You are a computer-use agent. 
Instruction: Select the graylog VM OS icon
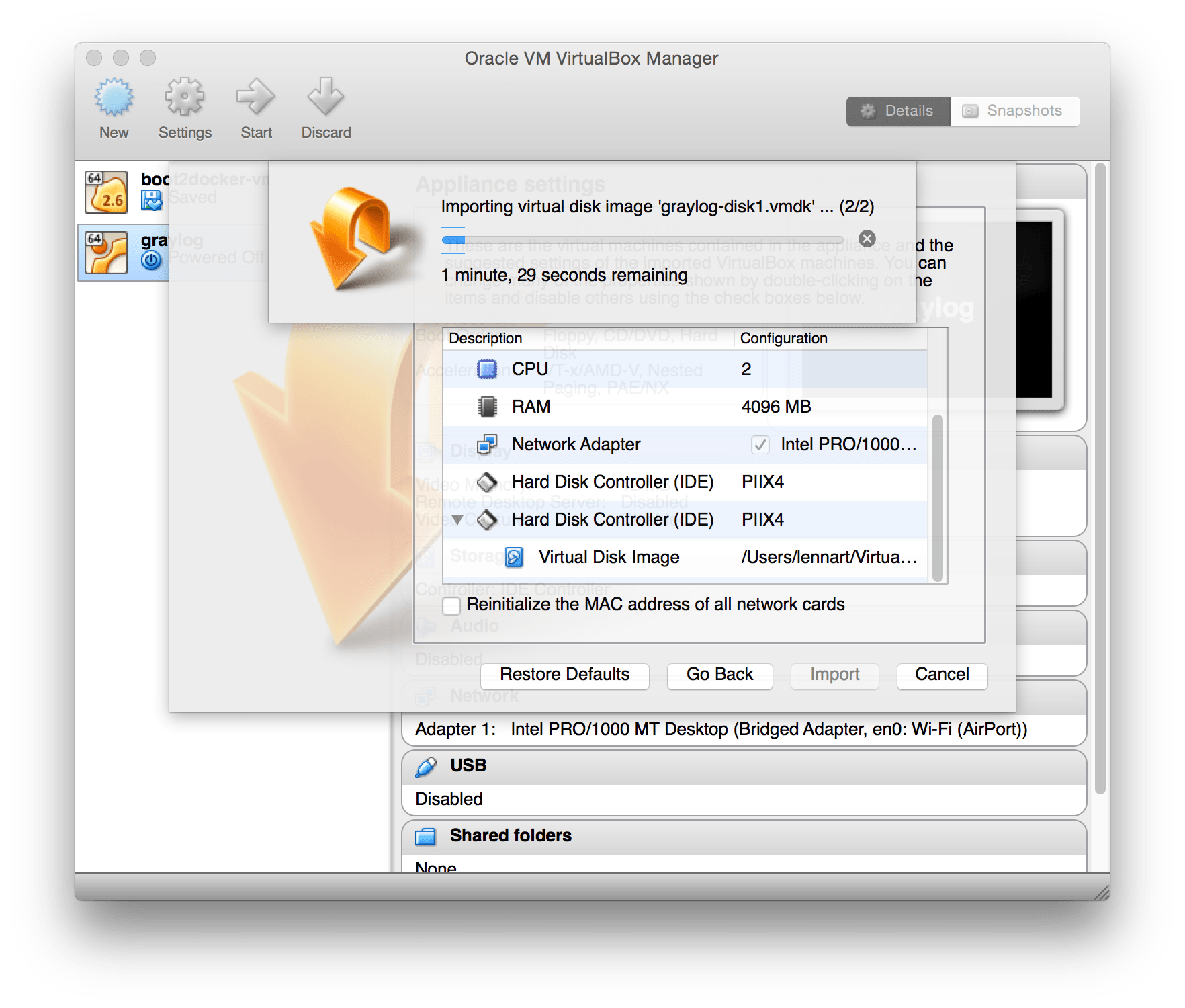106,253
